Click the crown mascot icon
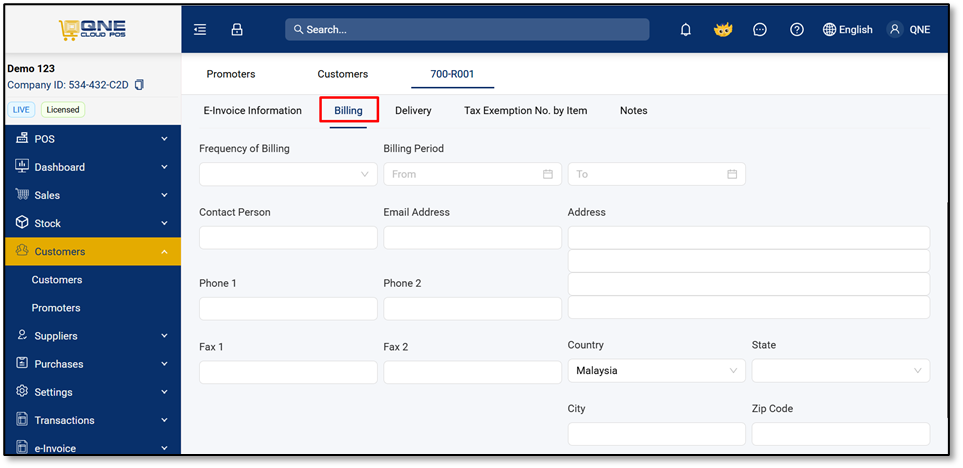 (x=723, y=29)
